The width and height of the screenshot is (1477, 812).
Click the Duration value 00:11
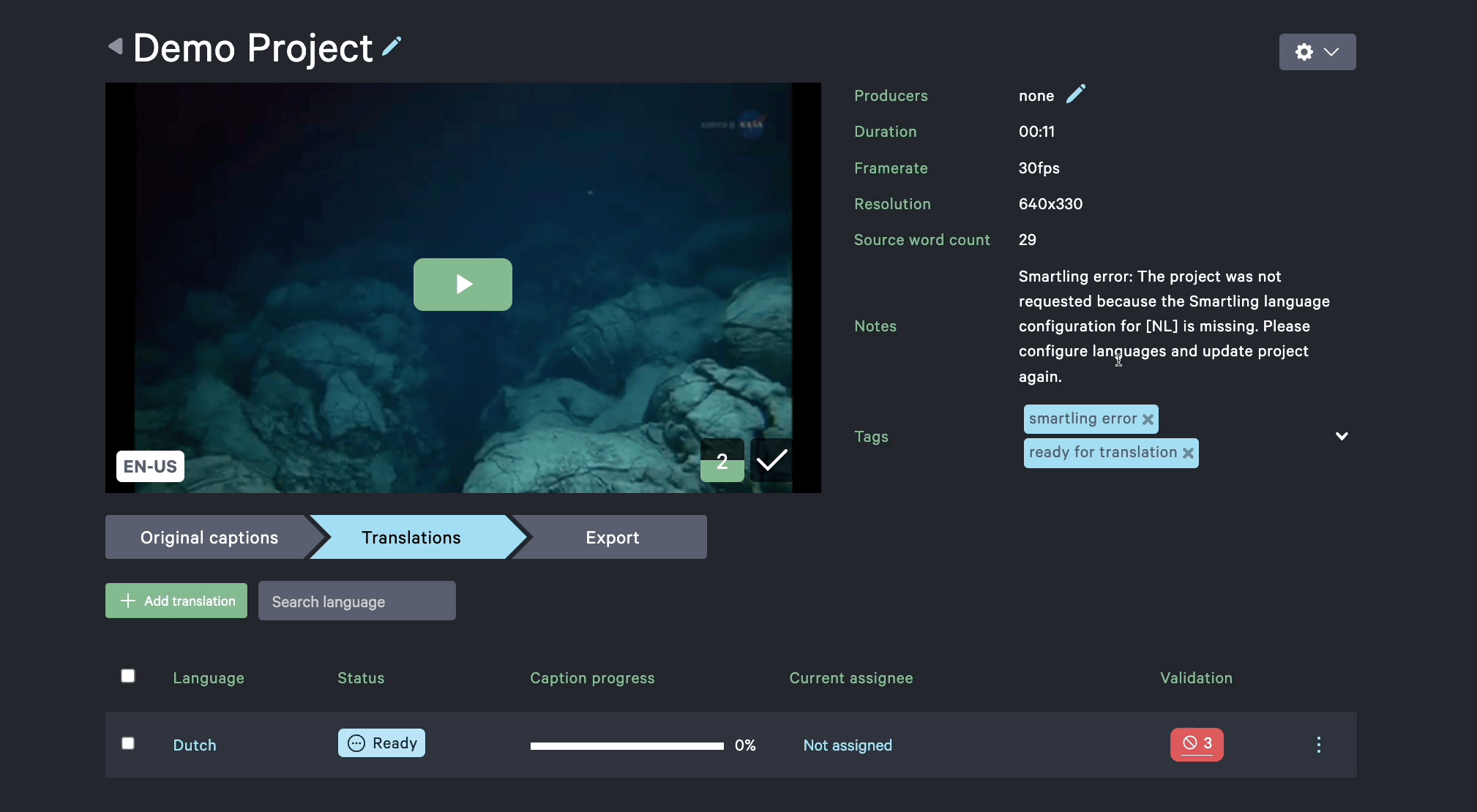[x=1036, y=132]
